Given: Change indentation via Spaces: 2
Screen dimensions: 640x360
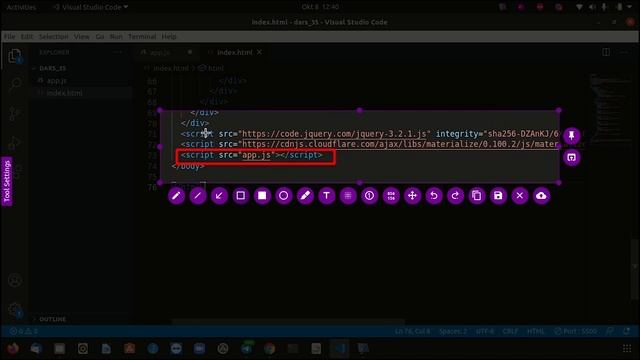Looking at the screenshot, I should pos(453,331).
